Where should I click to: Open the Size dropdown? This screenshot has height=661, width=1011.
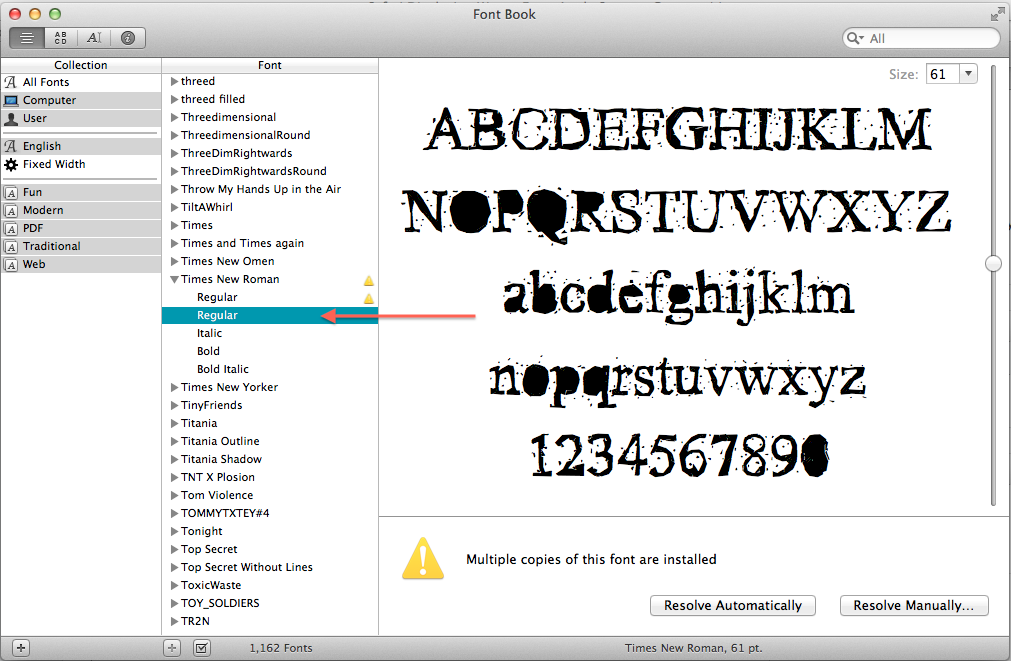(966, 73)
